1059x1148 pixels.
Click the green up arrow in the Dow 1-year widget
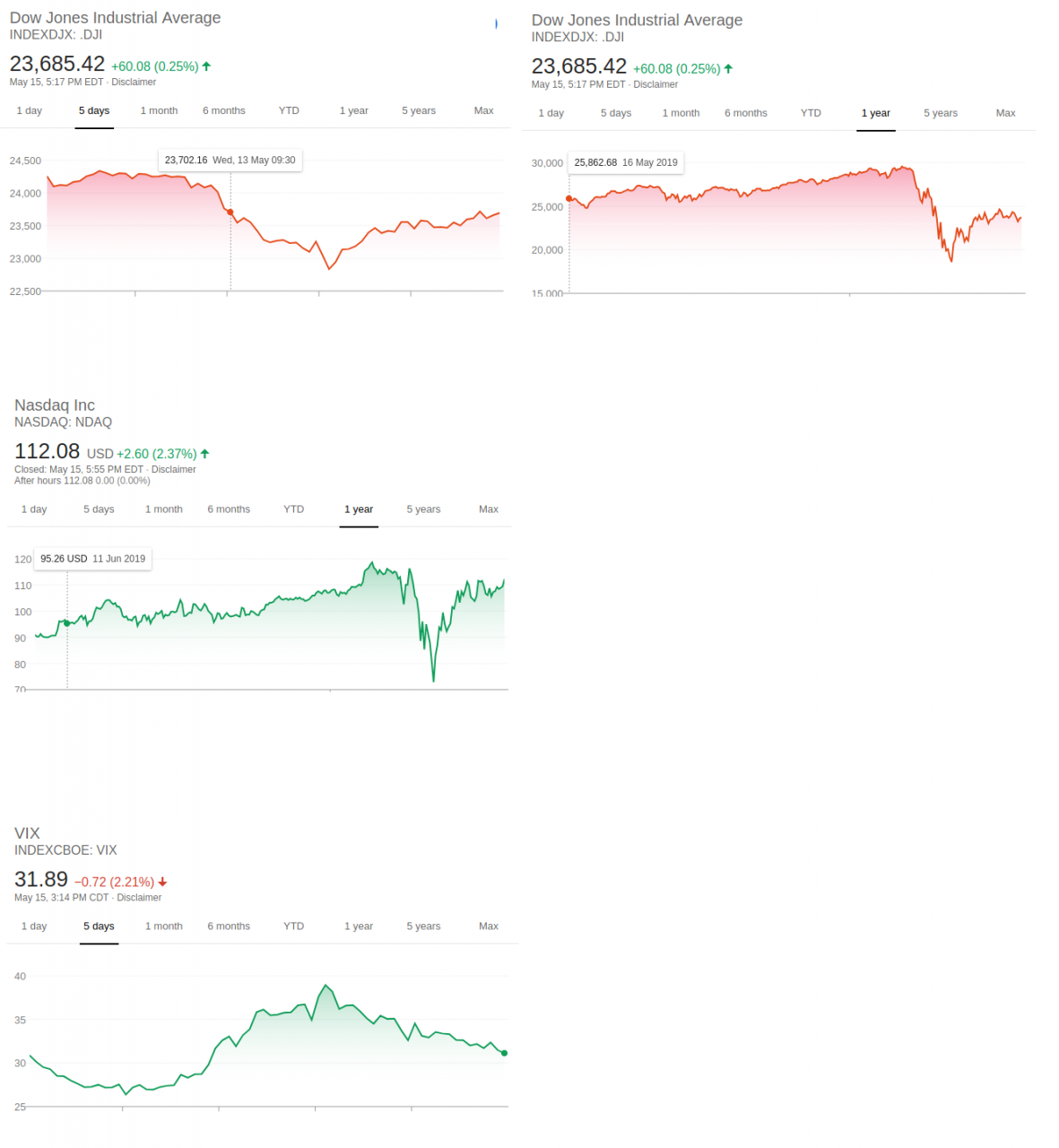click(x=728, y=69)
